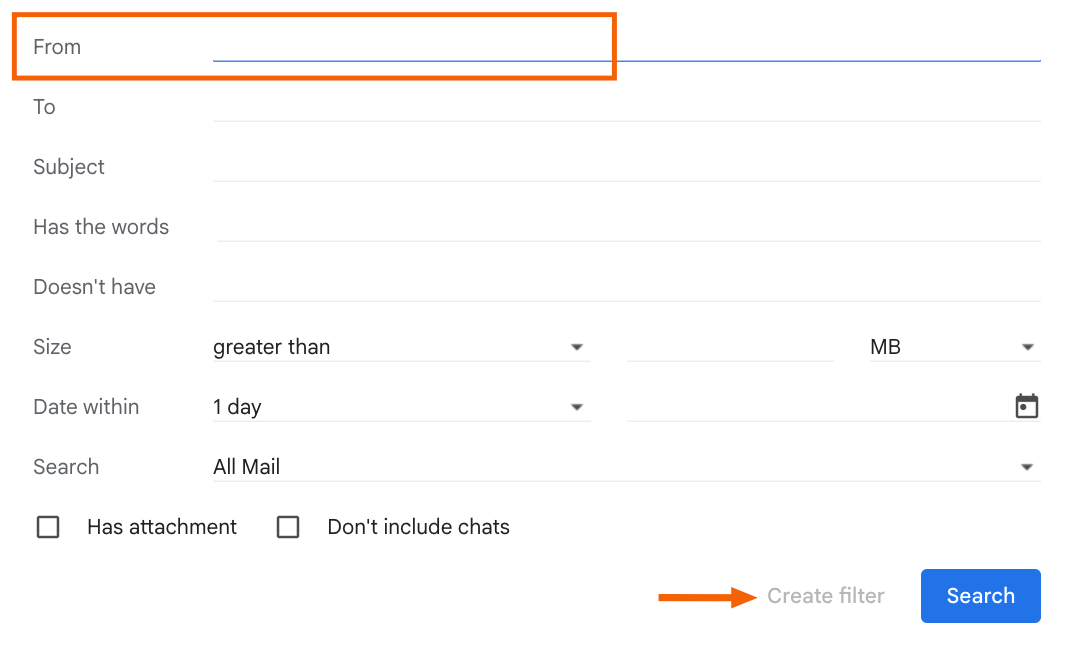Open the MB size unit dropdown
Viewport: 1072px width, 651px height.
tap(954, 347)
